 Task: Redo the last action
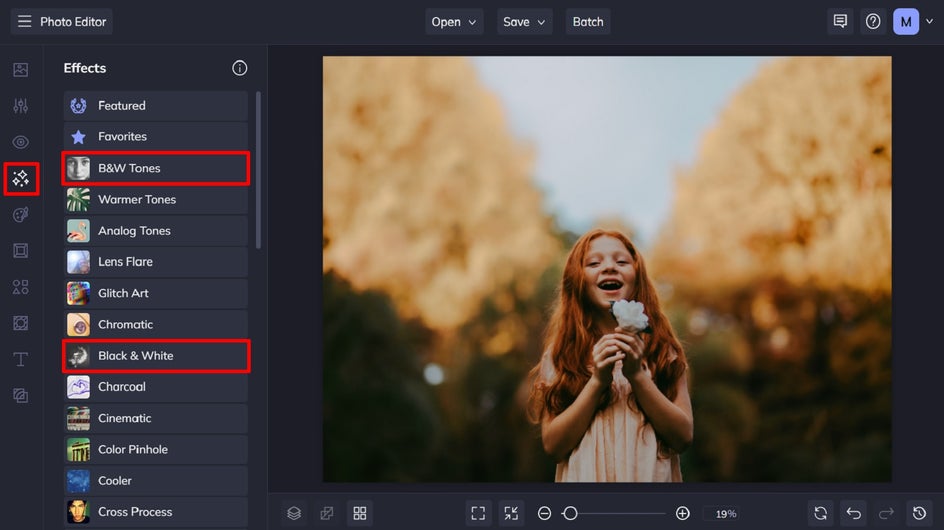[886, 513]
